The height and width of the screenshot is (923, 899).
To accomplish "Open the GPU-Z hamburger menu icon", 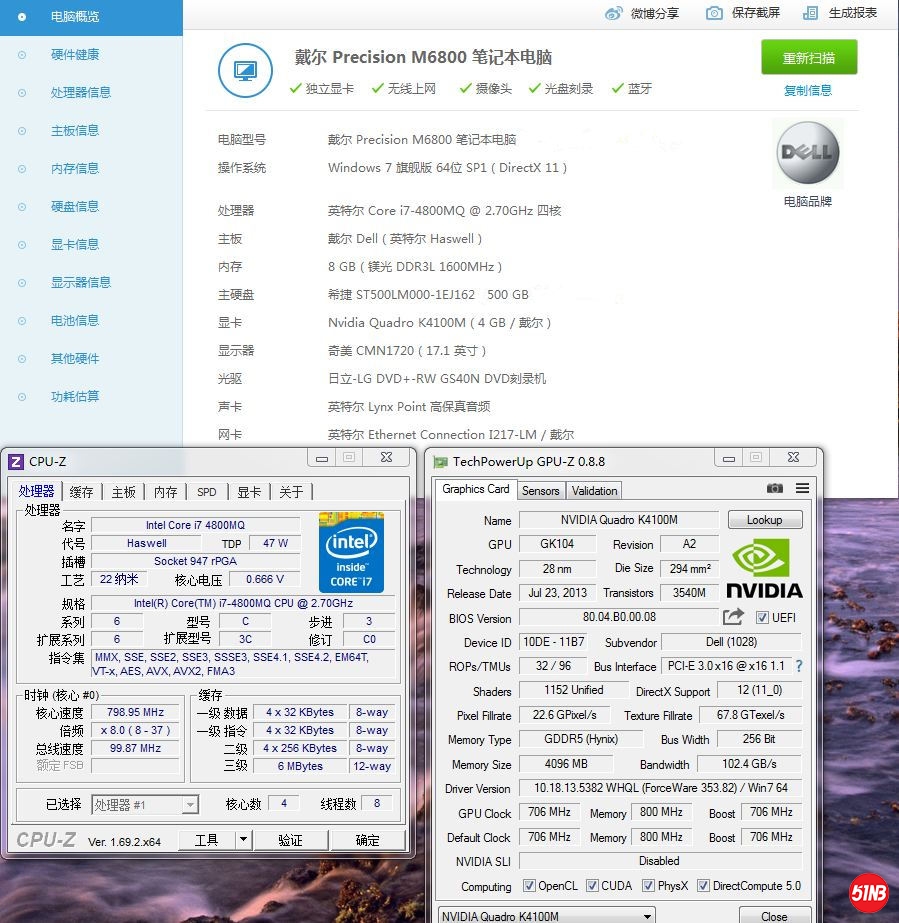I will (801, 488).
